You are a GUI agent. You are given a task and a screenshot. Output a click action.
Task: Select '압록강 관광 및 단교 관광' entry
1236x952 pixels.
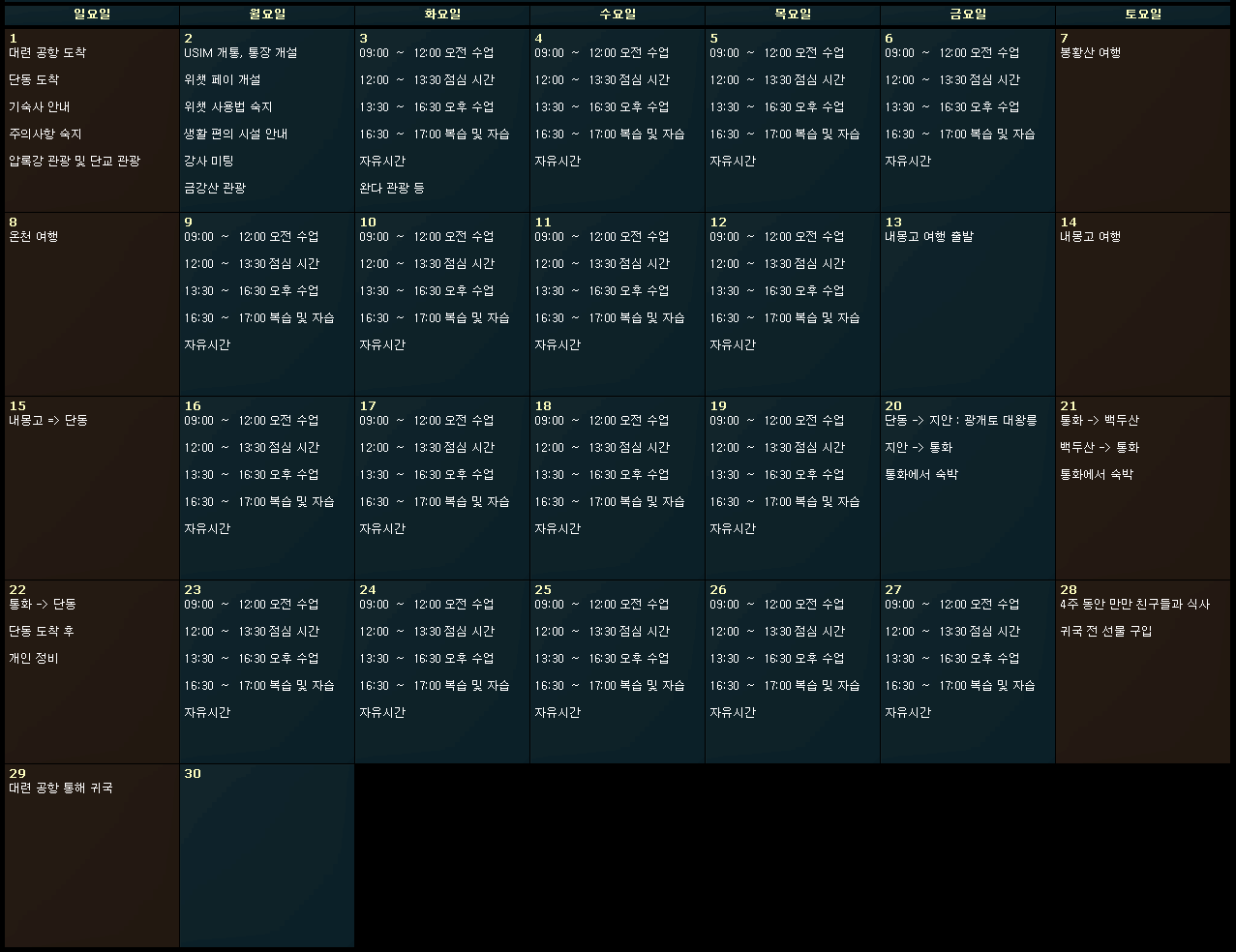pos(75,162)
